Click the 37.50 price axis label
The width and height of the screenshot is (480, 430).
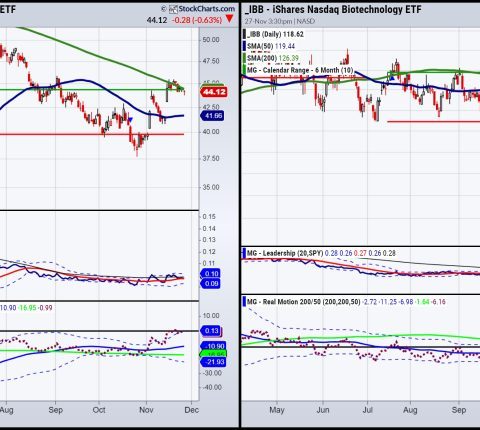click(211, 158)
